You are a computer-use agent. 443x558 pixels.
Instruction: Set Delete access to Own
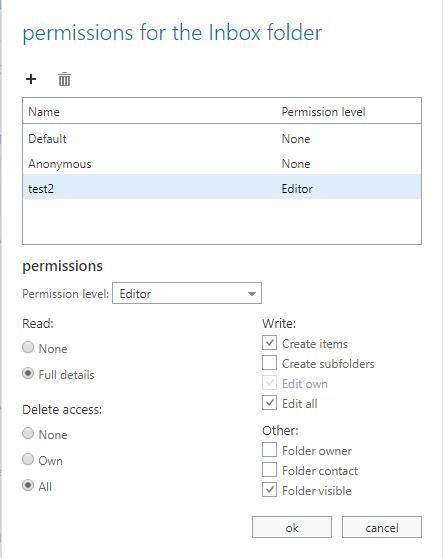pos(28,459)
